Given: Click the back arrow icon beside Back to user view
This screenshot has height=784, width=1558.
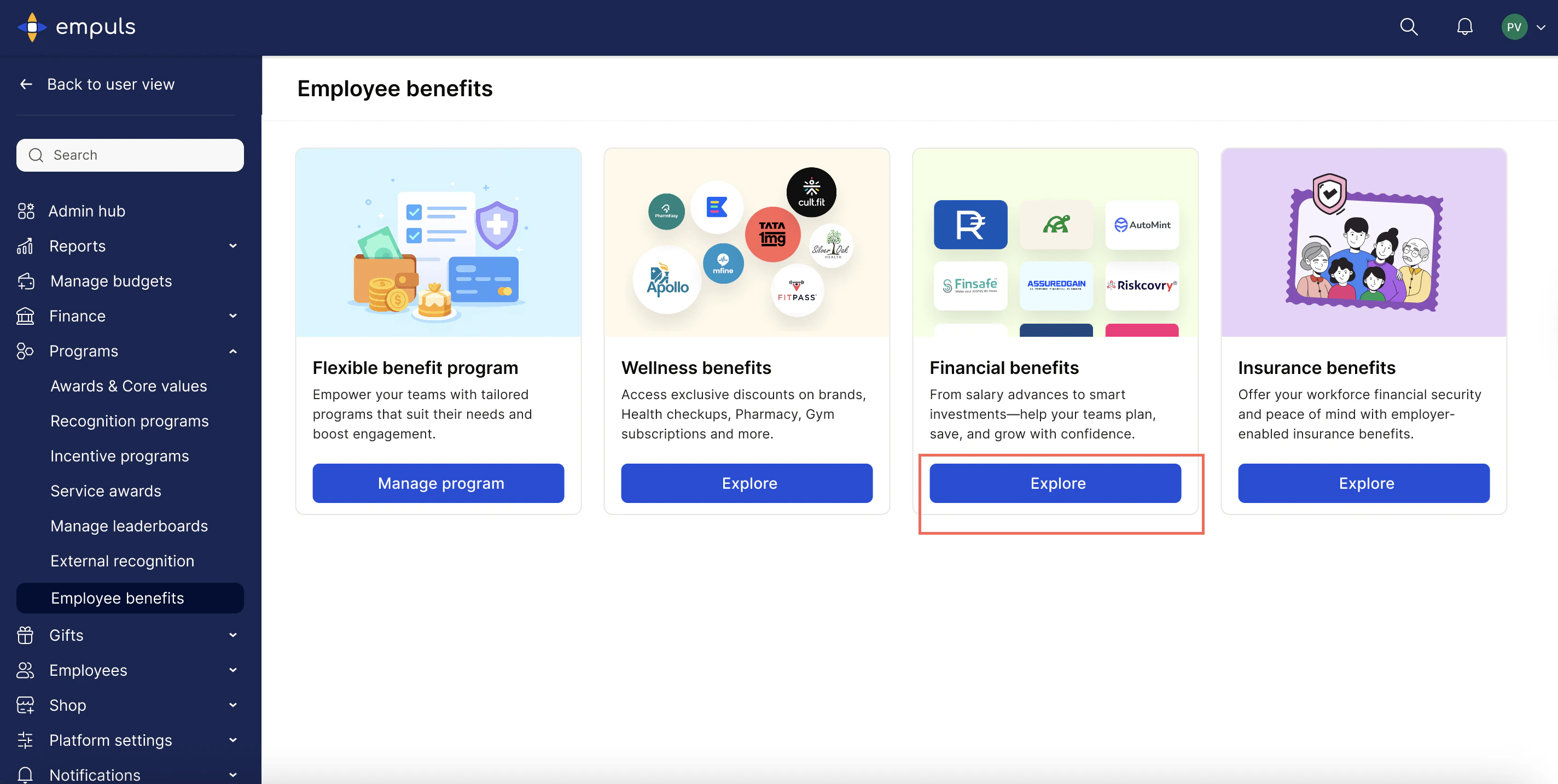Looking at the screenshot, I should (x=26, y=84).
